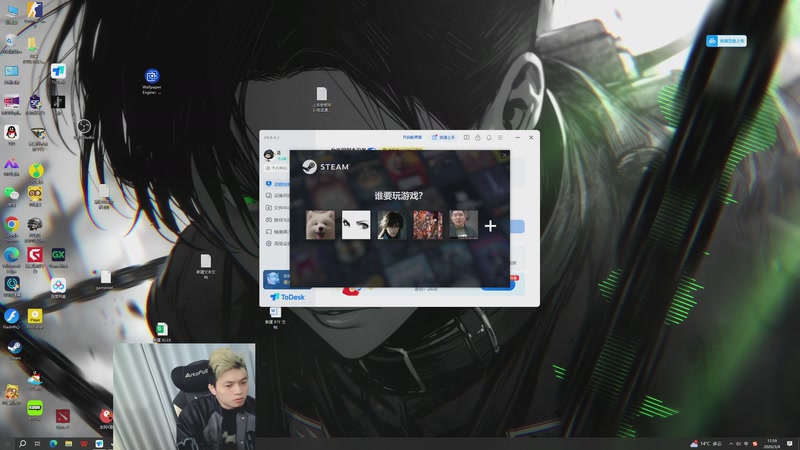This screenshot has height=450, width=800.
Task: Open weather widget in system tray
Action: (706, 443)
